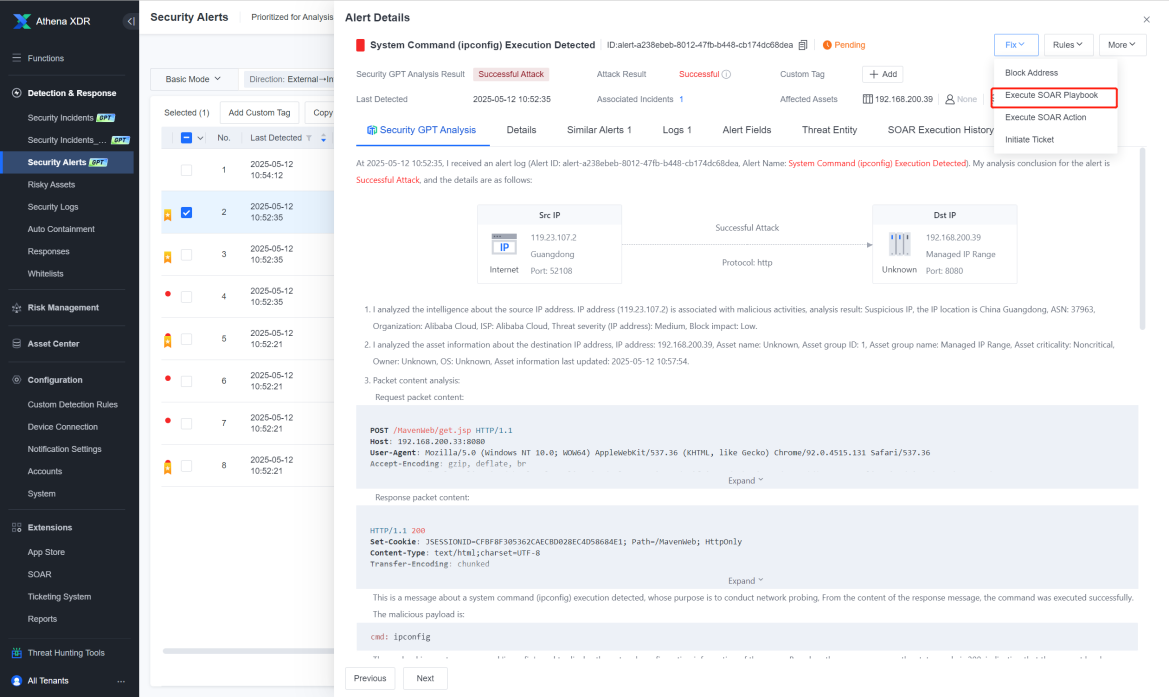Open Associated Incidents link 1
The width and height of the screenshot is (1169, 697).
pyautogui.click(x=681, y=99)
